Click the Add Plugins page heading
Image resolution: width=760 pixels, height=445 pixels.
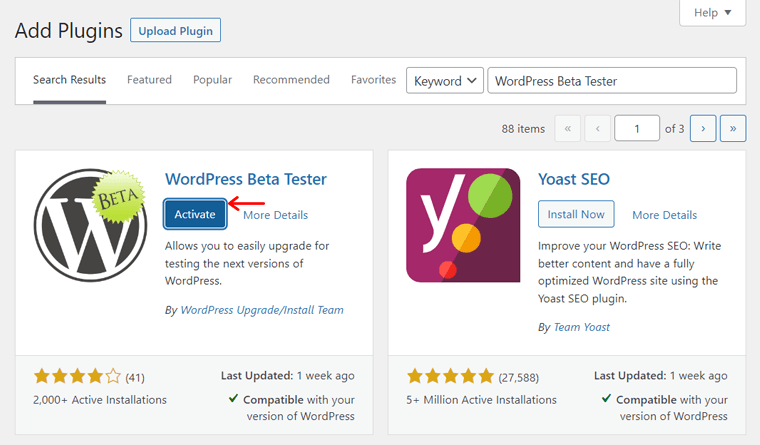(69, 31)
